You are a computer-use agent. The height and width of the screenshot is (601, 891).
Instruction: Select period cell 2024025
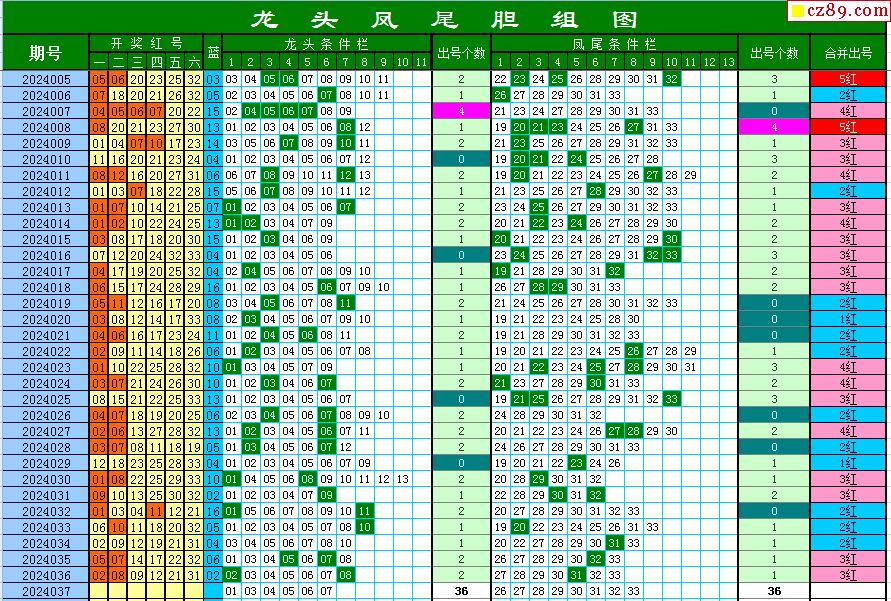[x=46, y=399]
